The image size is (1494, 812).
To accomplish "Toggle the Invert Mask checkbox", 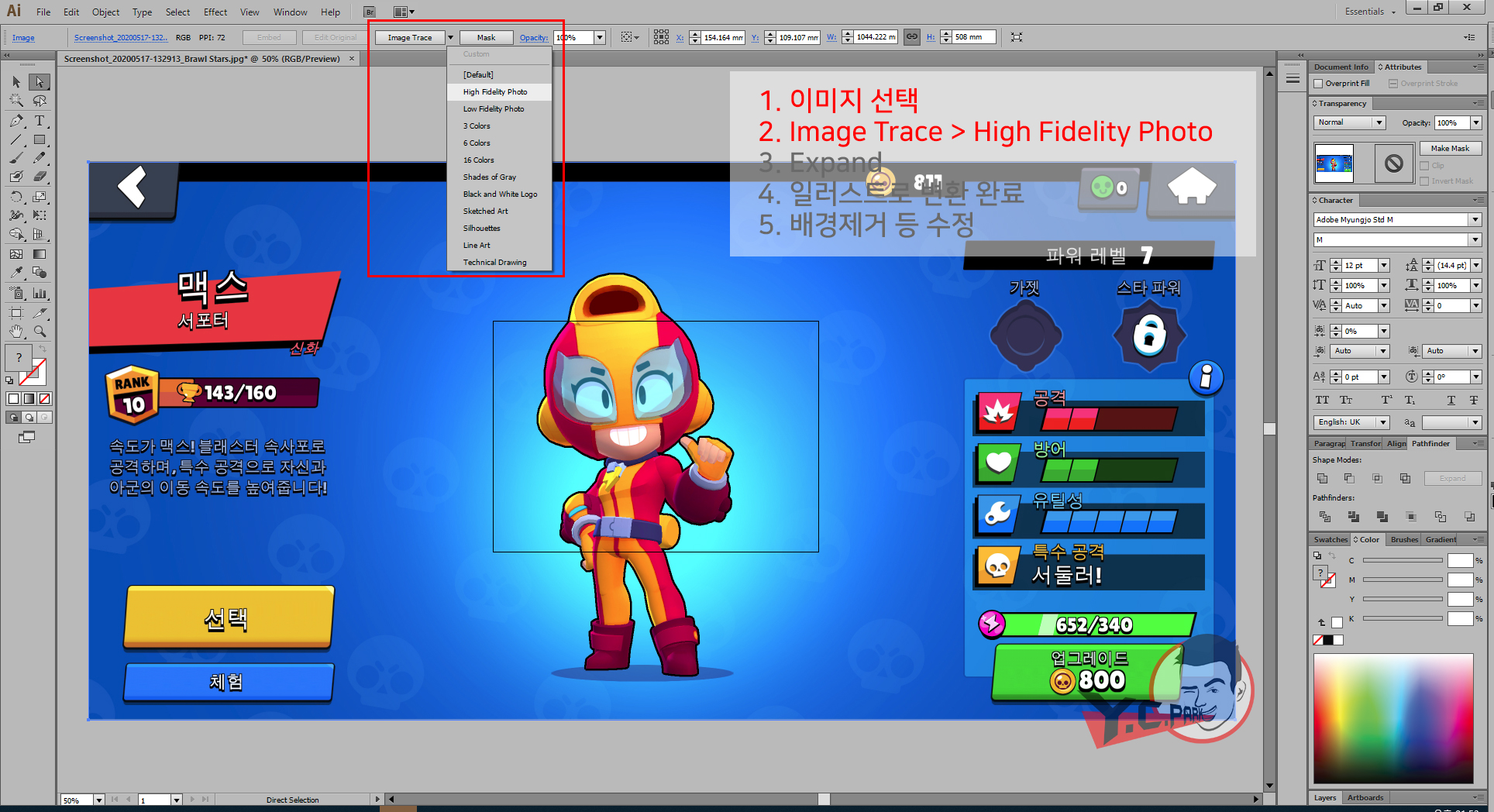I will (1424, 181).
